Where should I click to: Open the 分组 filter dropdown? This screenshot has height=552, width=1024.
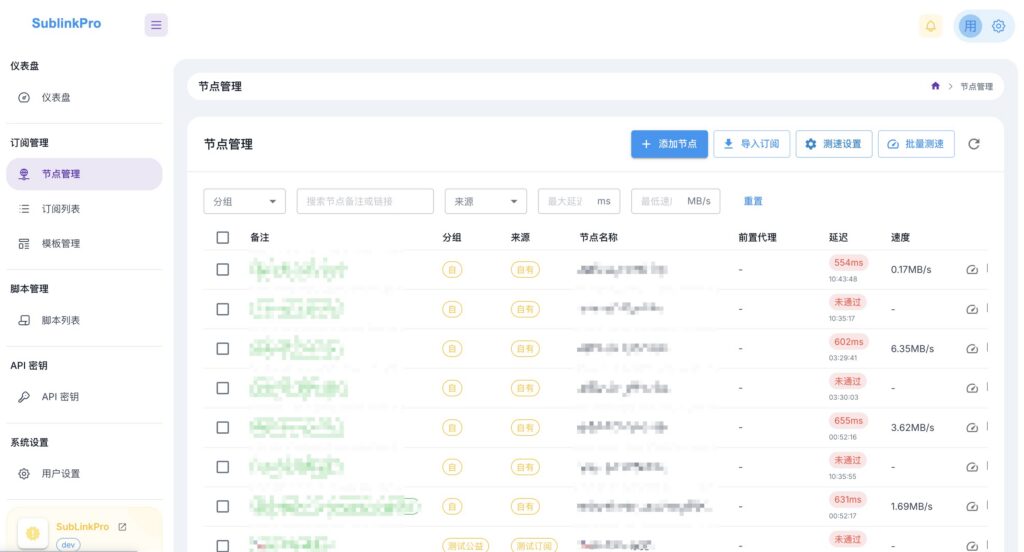244,201
